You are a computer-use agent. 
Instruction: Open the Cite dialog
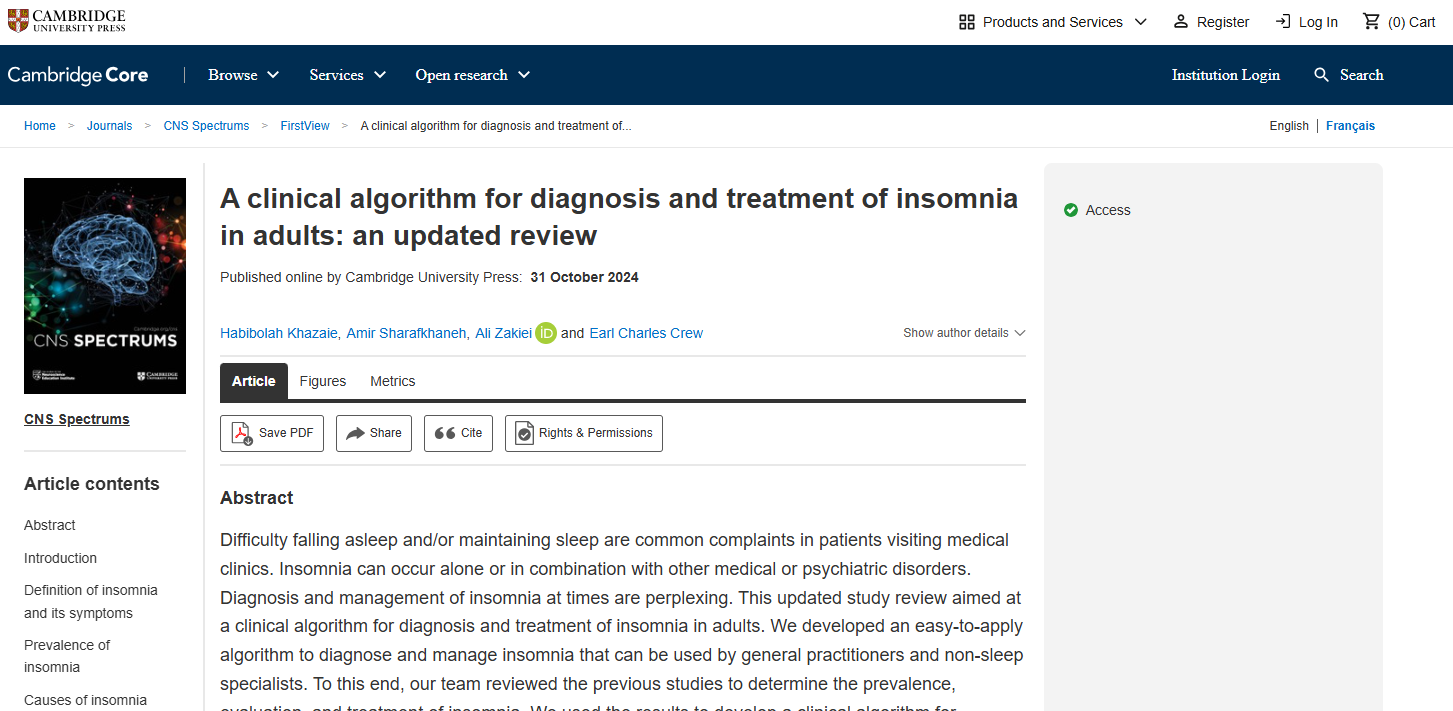(458, 433)
